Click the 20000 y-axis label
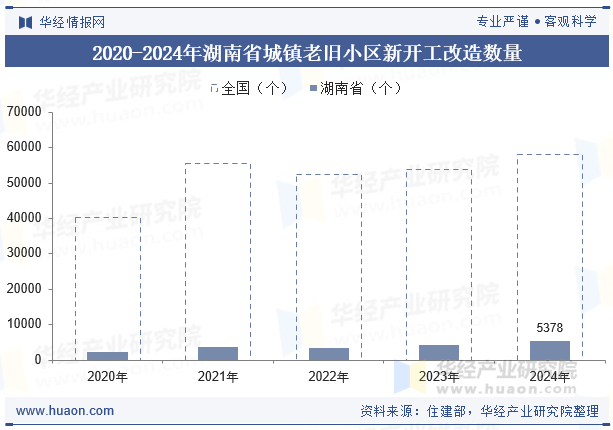Viewport: 613px width, 430px height. [x=24, y=288]
